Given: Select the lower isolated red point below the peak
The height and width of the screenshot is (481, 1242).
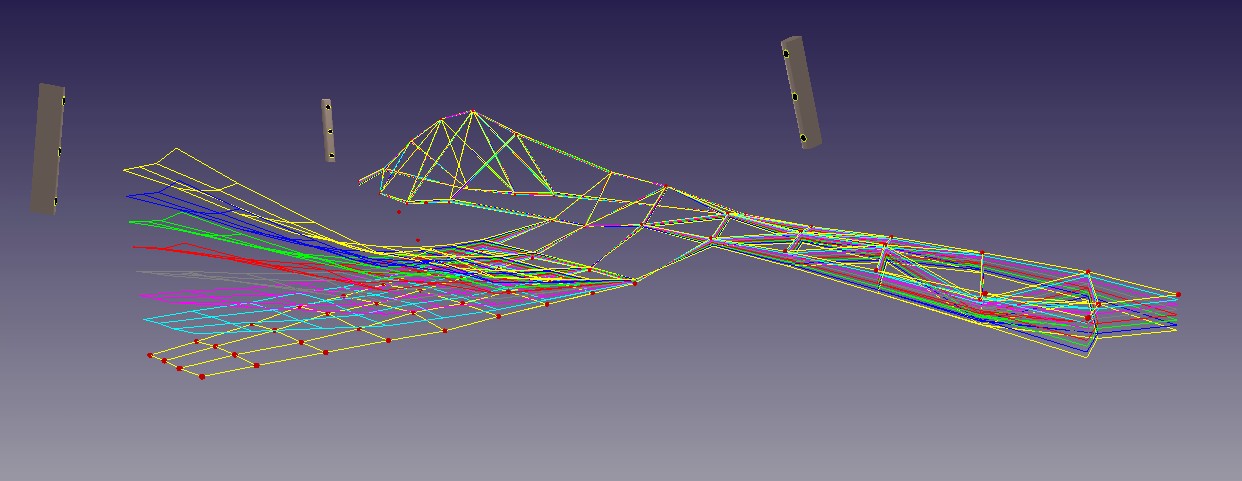Looking at the screenshot, I should pos(417,240).
